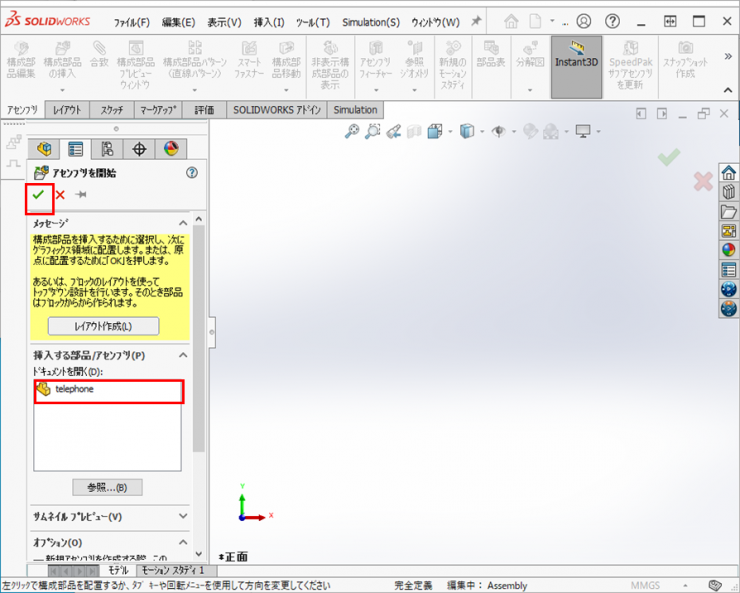
Task: Click the Zoom to Area icon
Action: (372, 131)
